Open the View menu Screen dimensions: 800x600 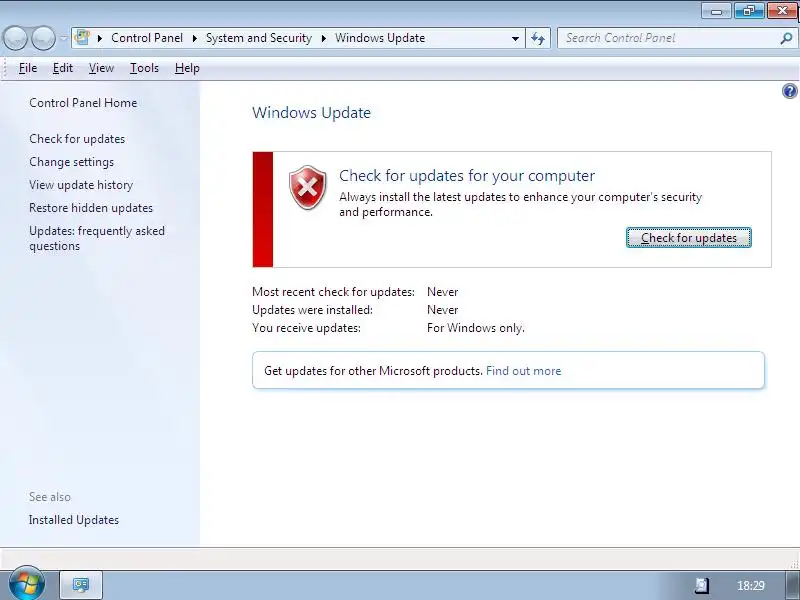[x=101, y=68]
